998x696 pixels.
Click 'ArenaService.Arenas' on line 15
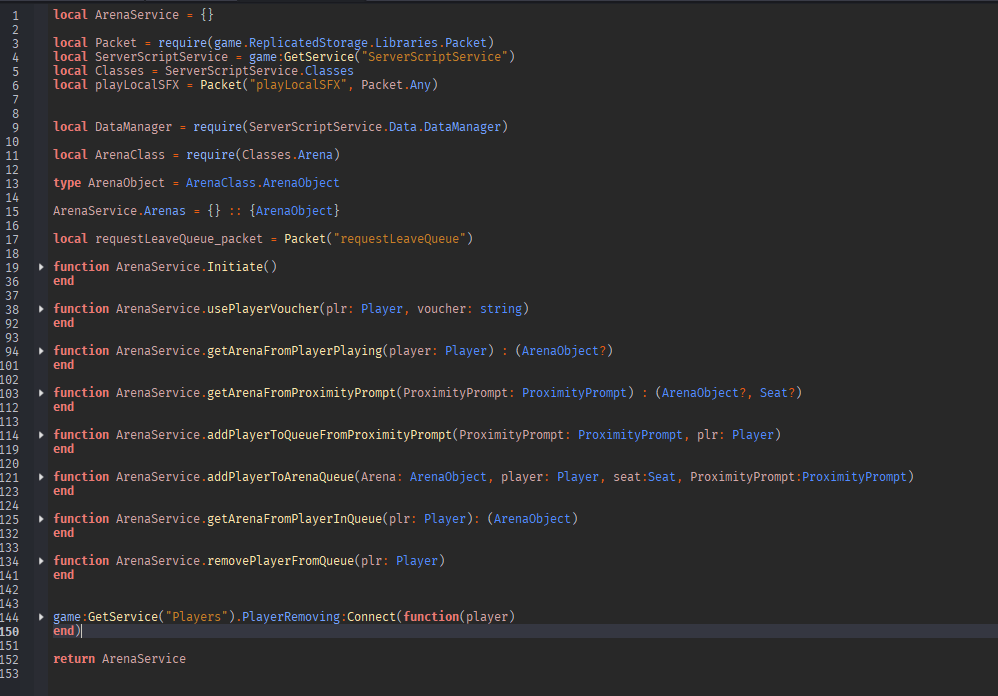point(119,211)
